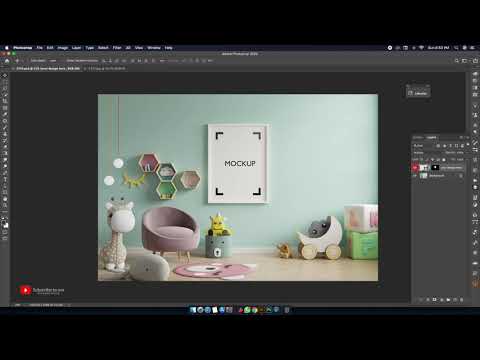The image size is (480, 360).
Task: Hide the top layer with eye icon
Action: point(415,167)
